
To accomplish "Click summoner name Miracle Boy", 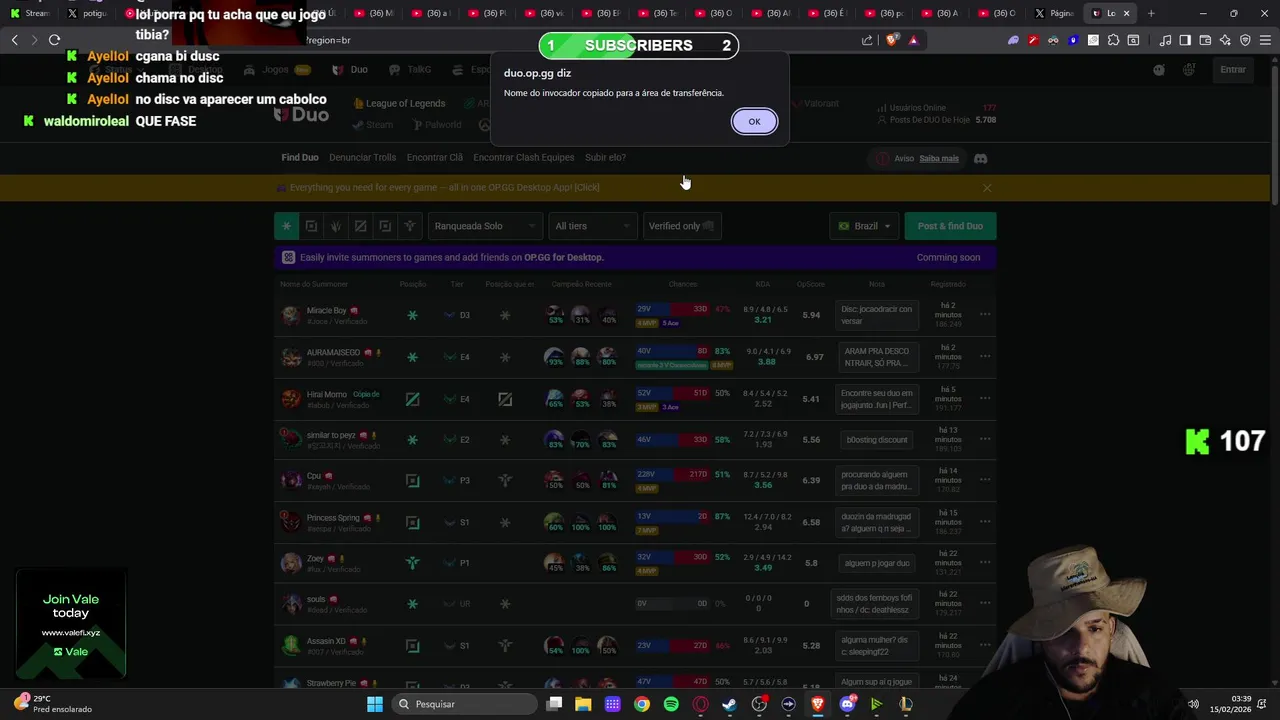I will point(326,311).
